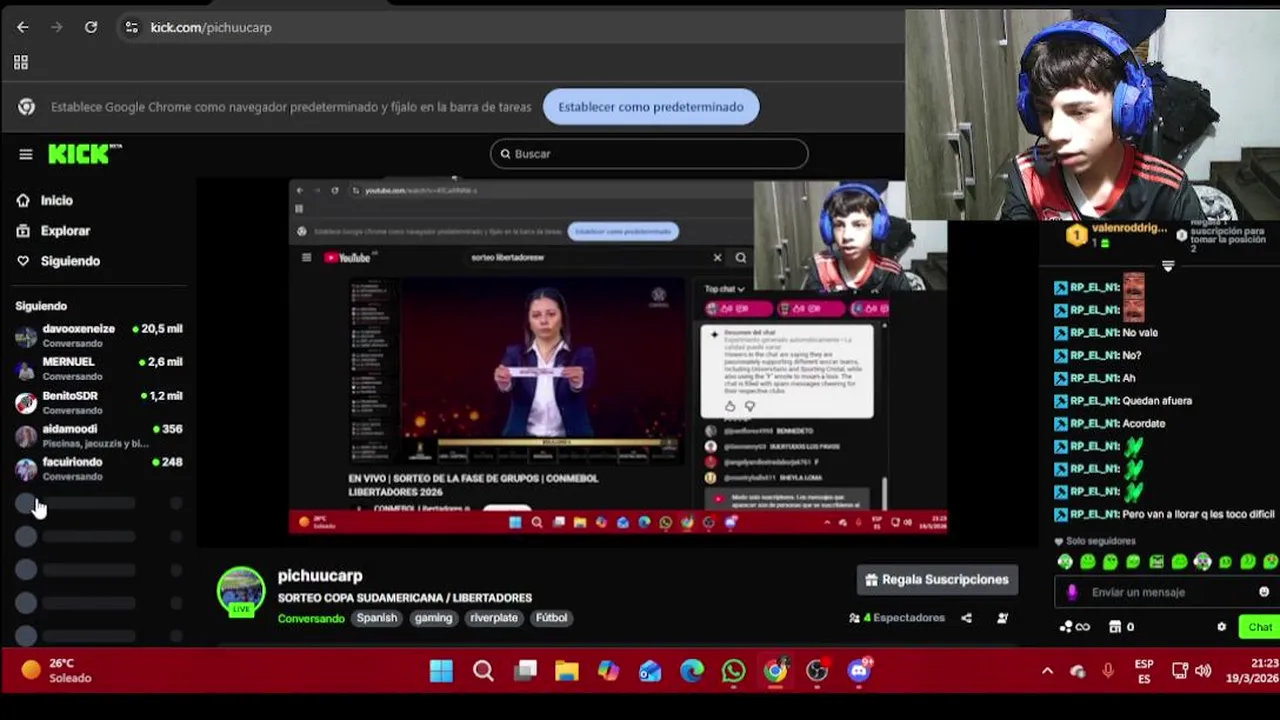Click the Solo seguidores heart label
Viewport: 1280px width, 720px height.
[1094, 541]
